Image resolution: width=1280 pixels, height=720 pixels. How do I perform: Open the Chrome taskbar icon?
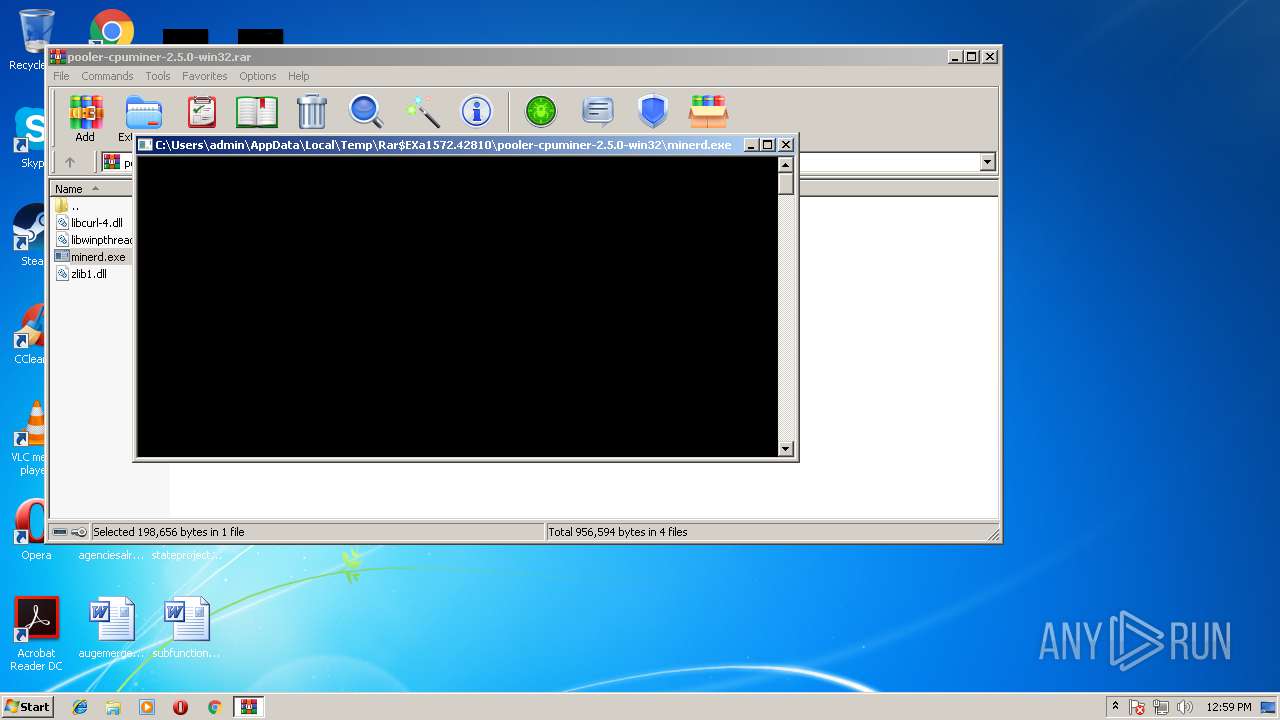point(214,707)
